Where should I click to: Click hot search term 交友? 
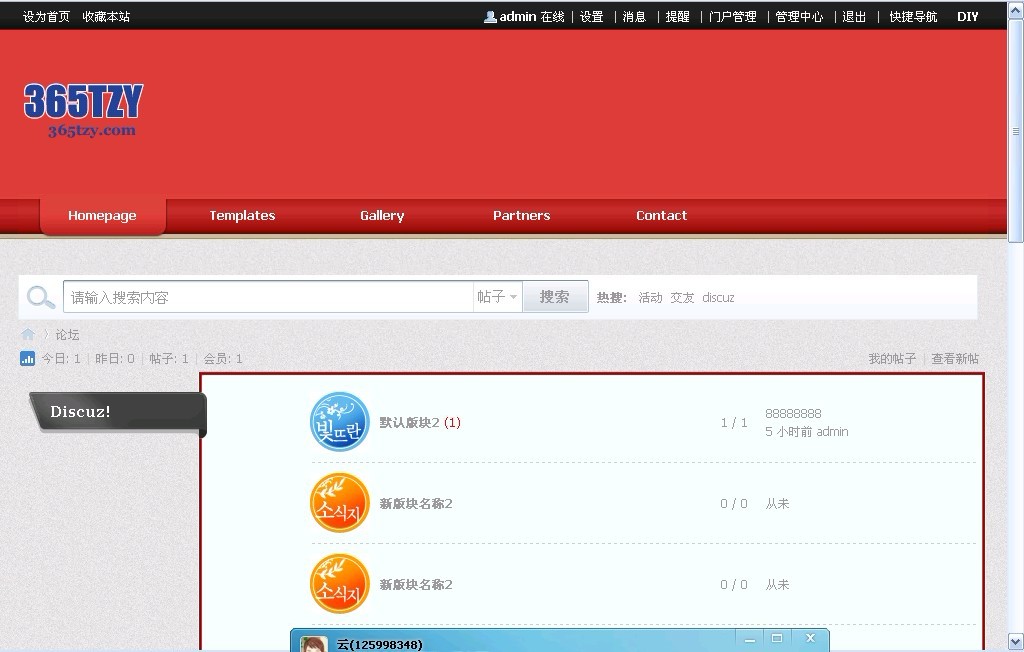682,298
